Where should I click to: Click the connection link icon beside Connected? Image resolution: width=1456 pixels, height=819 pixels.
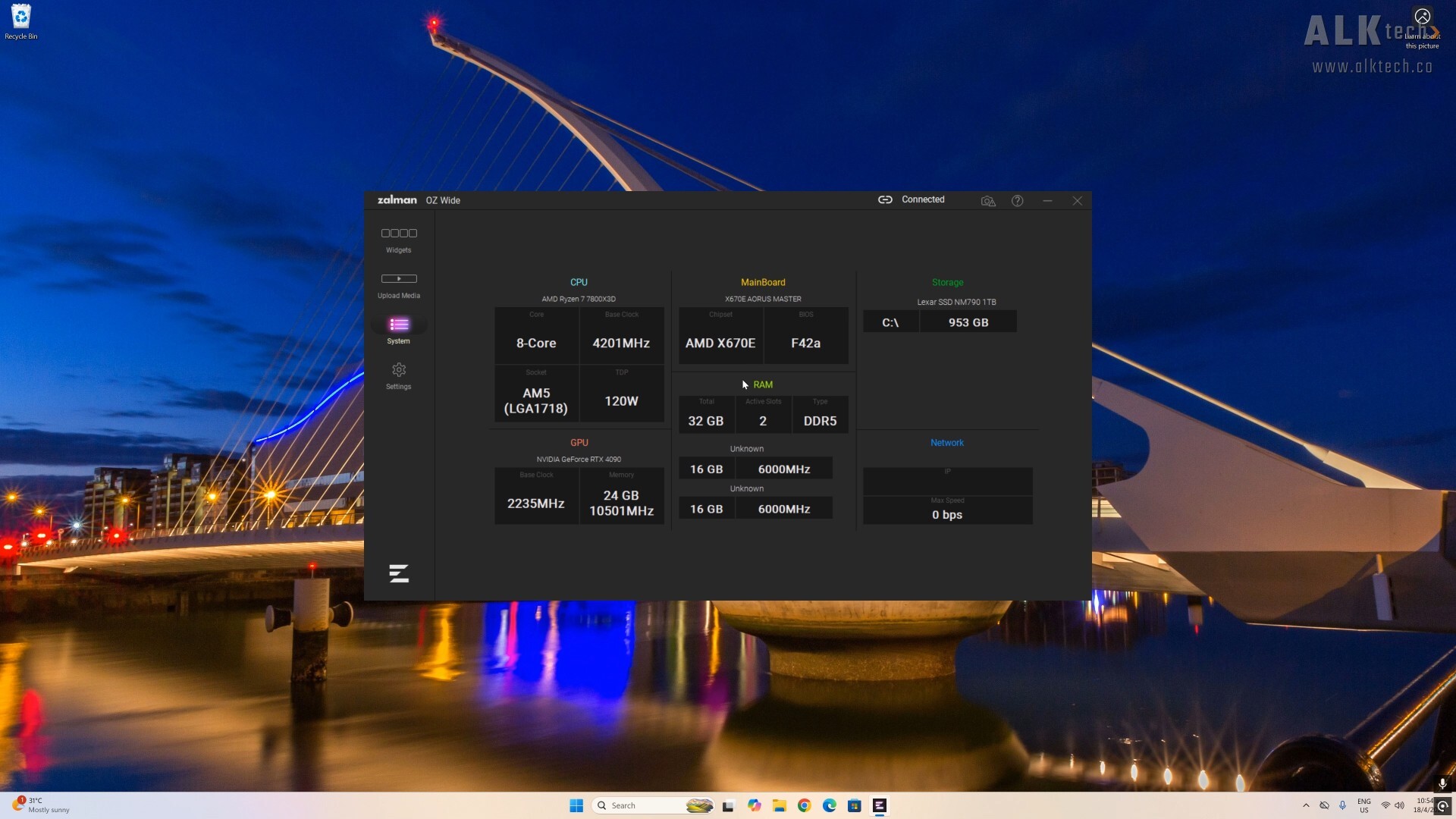tap(885, 199)
